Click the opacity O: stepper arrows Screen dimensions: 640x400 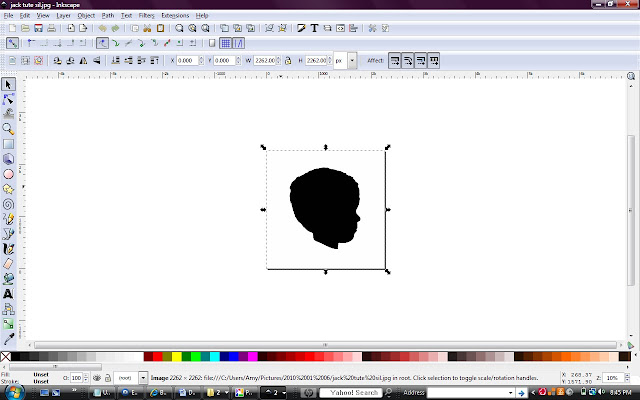coord(86,378)
